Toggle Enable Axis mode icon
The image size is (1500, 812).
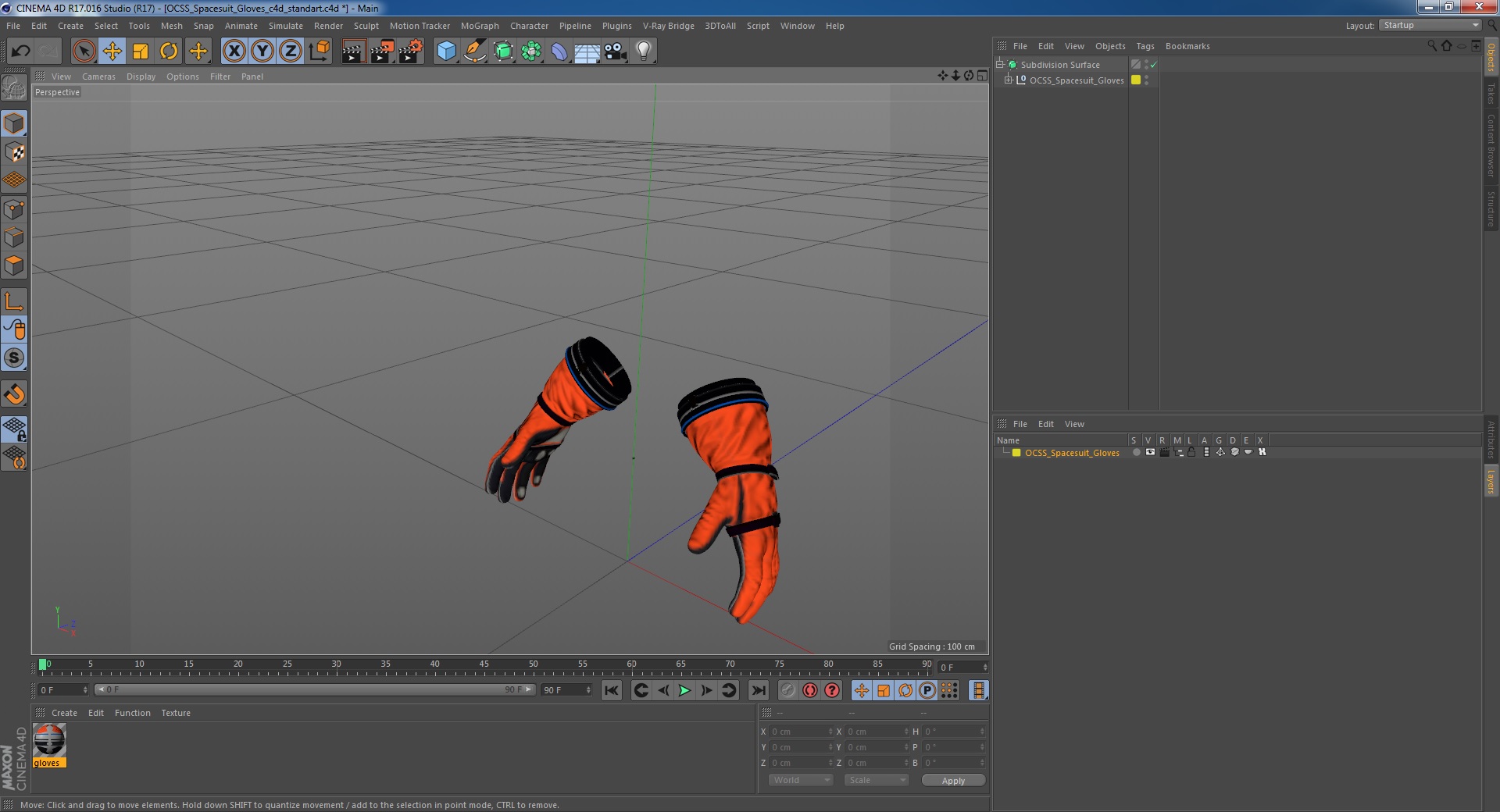click(14, 301)
